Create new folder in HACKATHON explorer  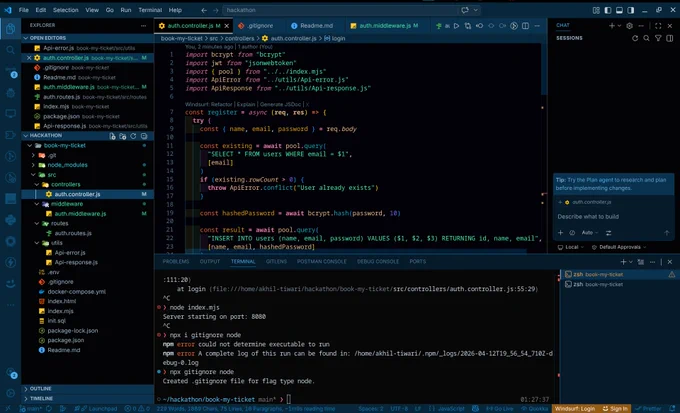click(123, 136)
